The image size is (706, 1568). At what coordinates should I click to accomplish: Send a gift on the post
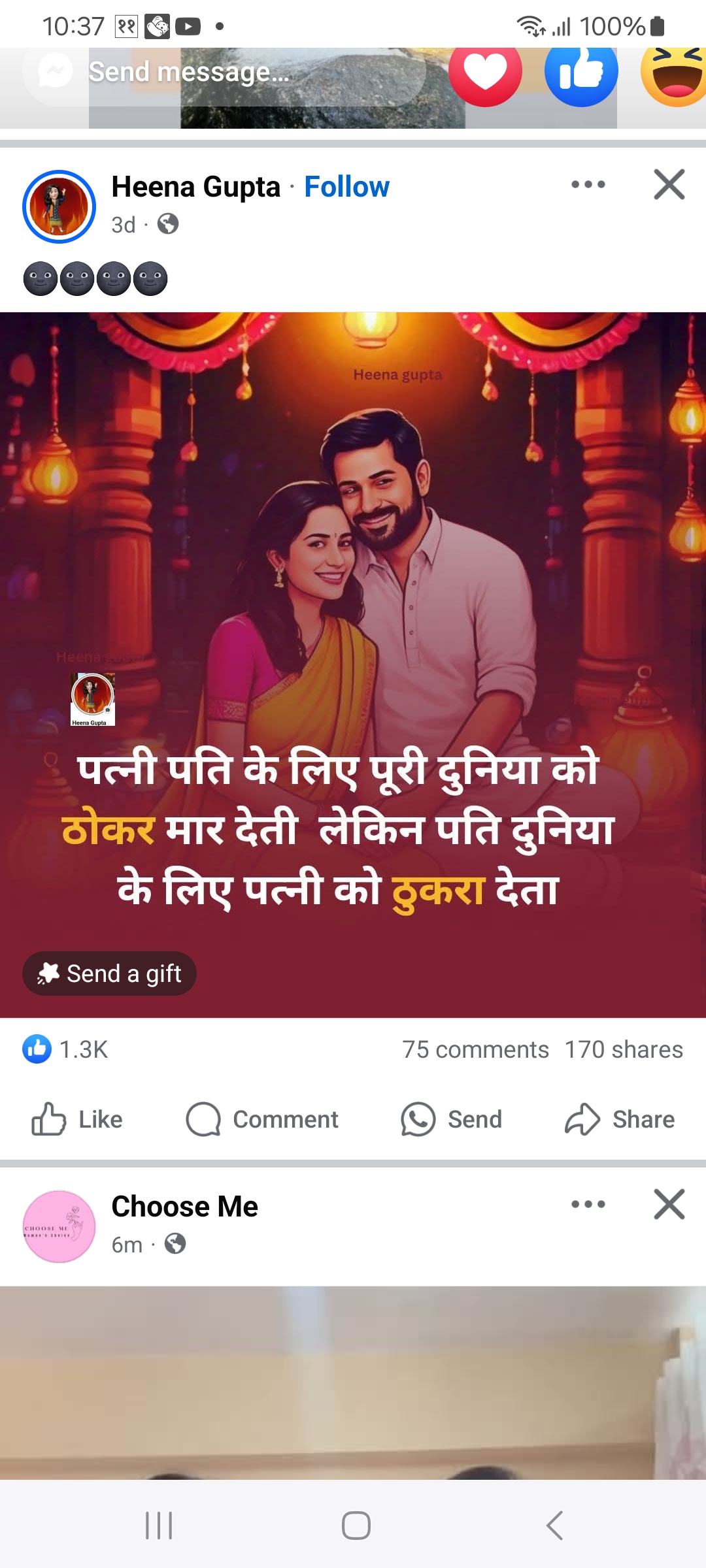109,973
